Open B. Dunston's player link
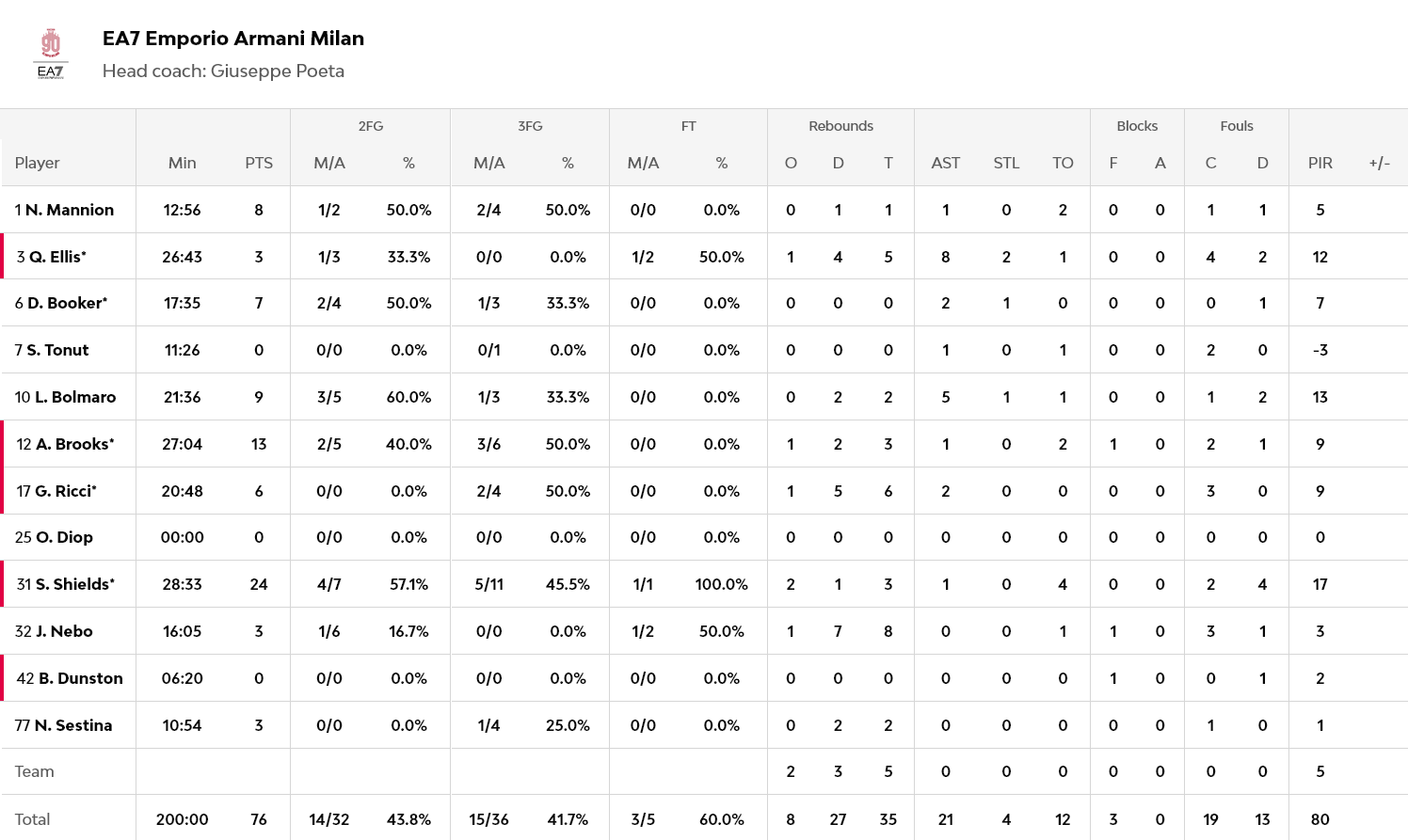Image resolution: width=1408 pixels, height=840 pixels. [x=80, y=678]
